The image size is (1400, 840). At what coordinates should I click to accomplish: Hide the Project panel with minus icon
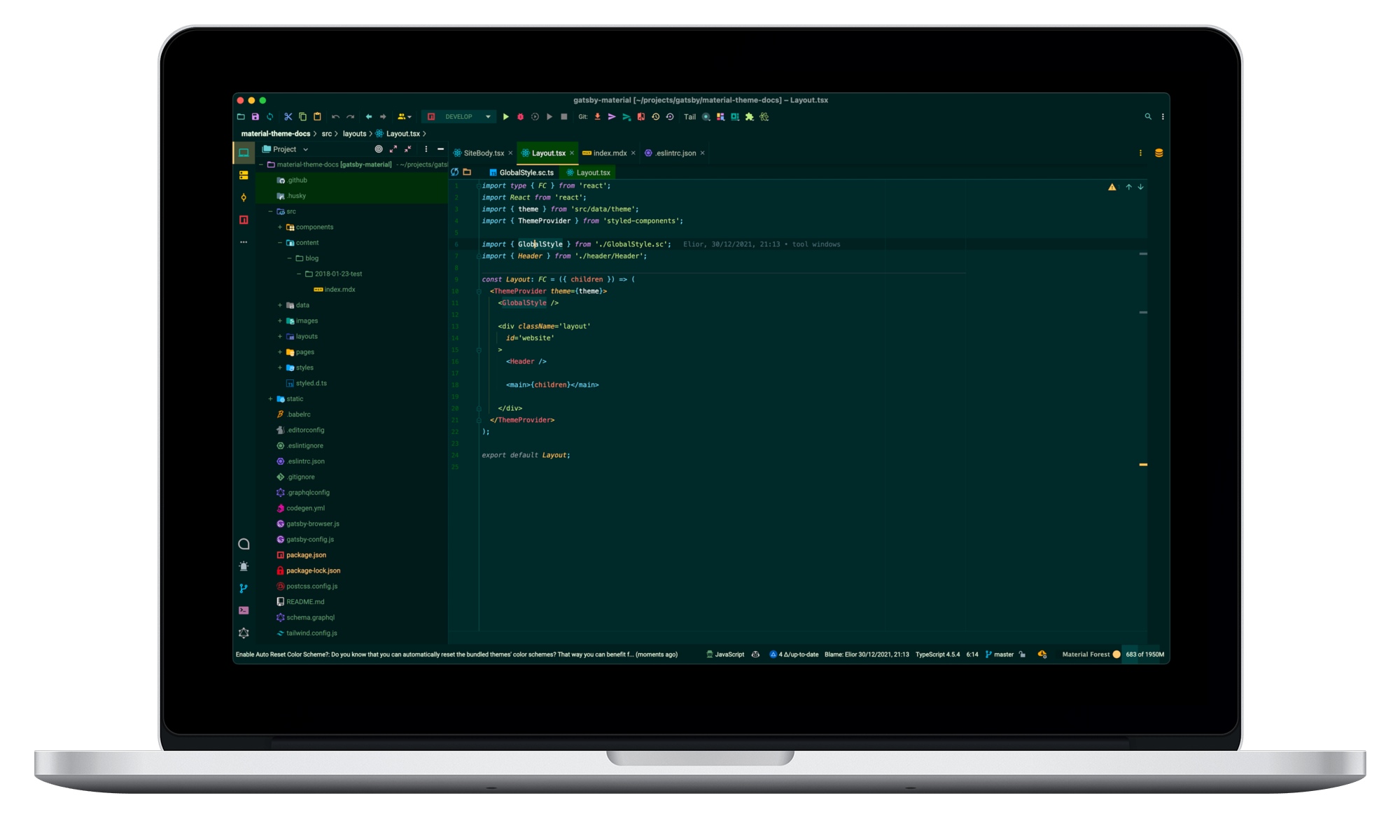440,149
